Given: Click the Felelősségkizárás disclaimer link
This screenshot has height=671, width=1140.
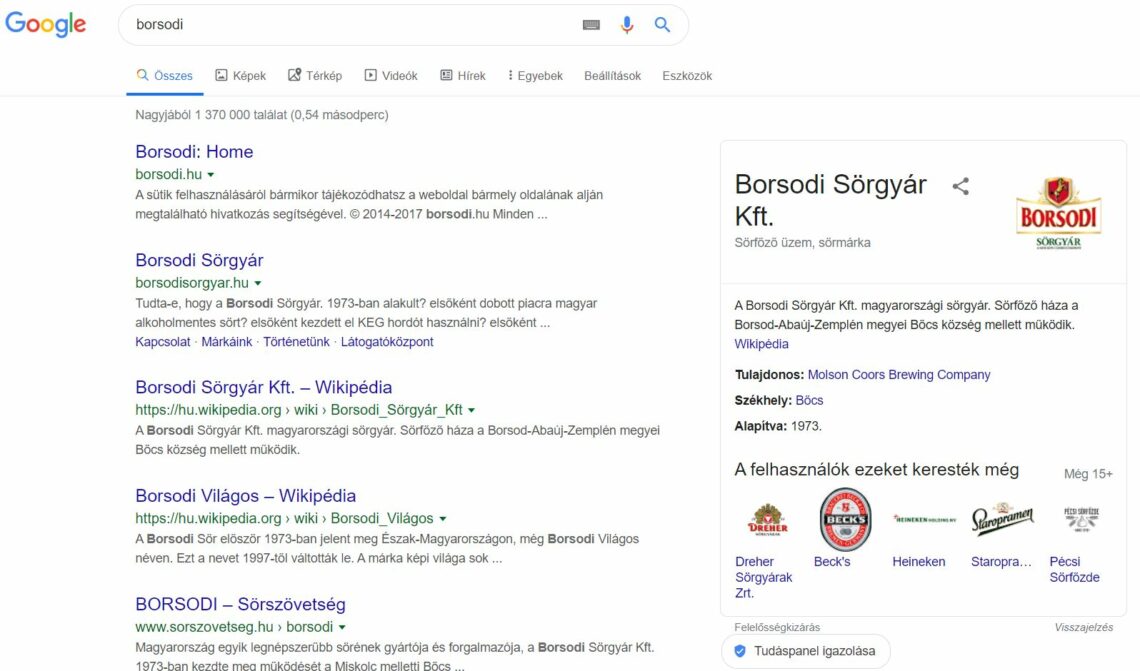Looking at the screenshot, I should point(777,627).
